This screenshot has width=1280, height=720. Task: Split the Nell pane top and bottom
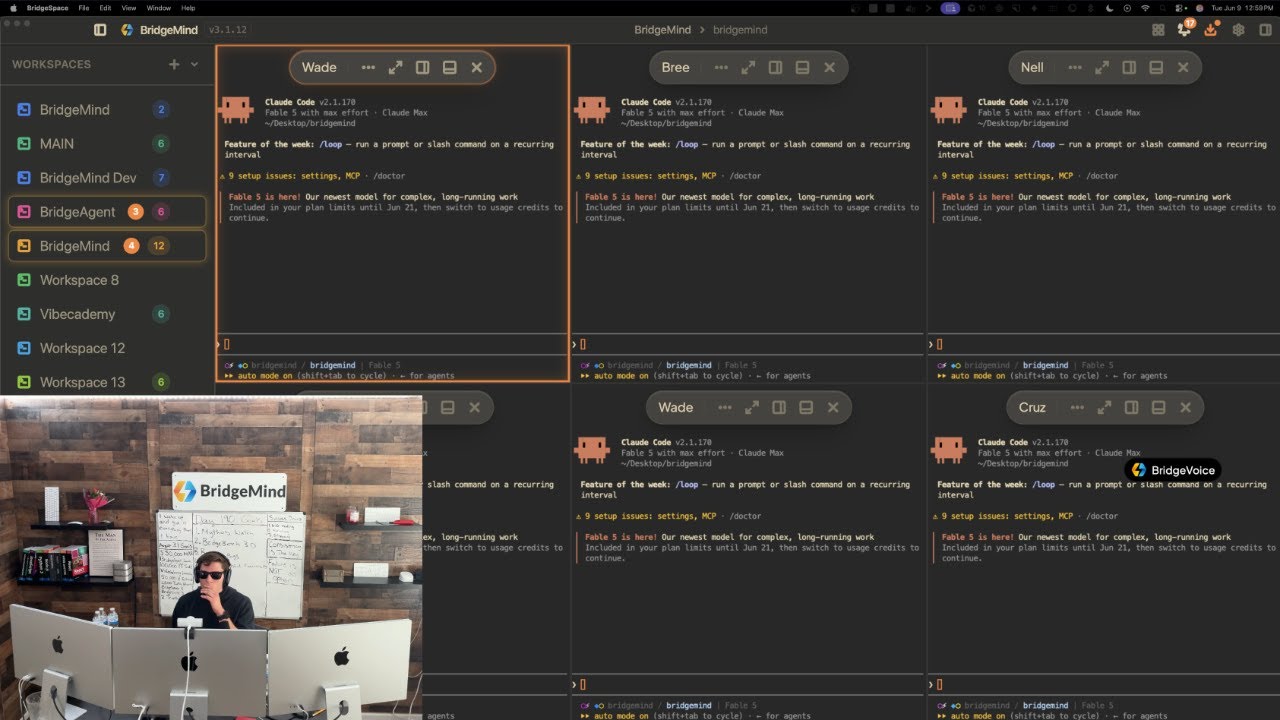1156,67
